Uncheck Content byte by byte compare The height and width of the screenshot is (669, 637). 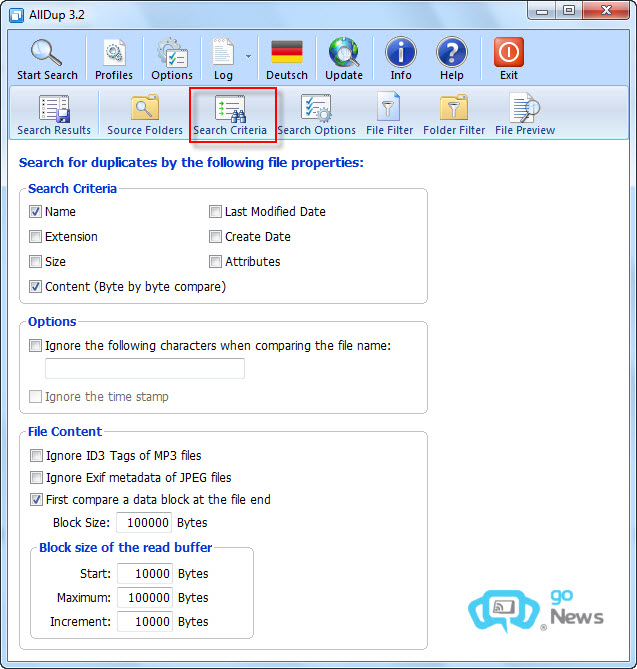click(35, 287)
